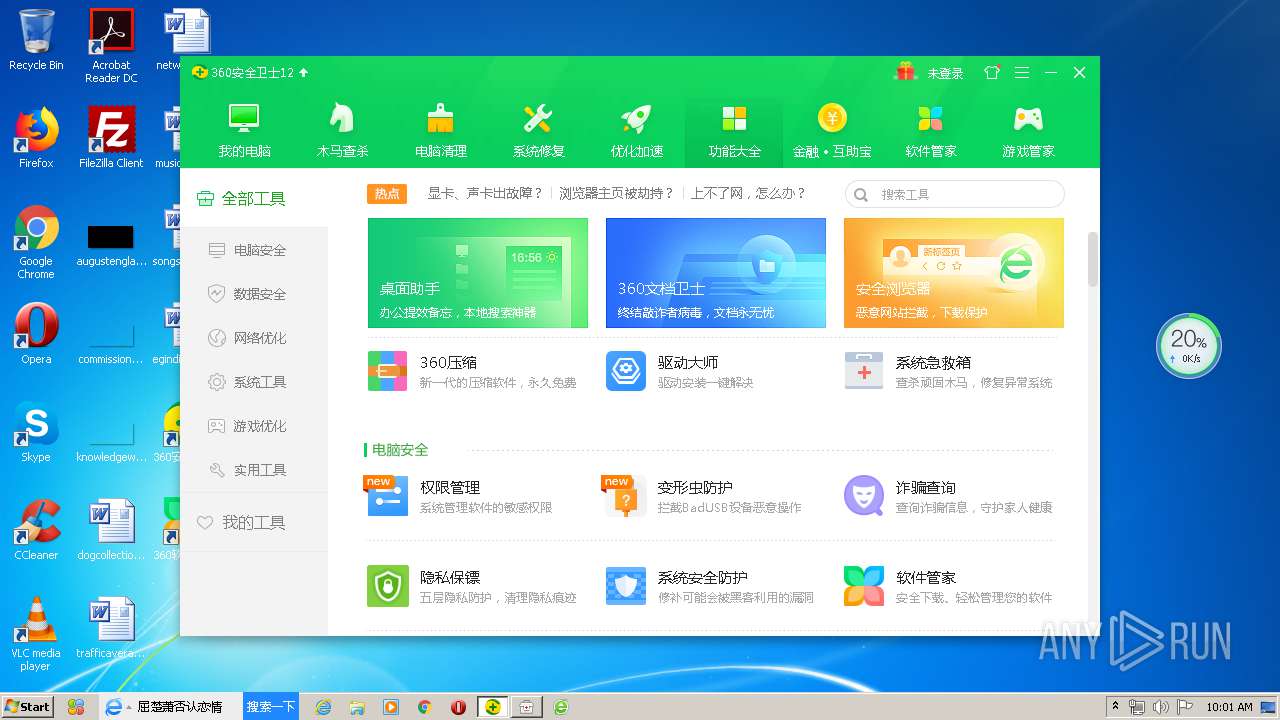Image resolution: width=1280 pixels, height=720 pixels.
Task: Open Acrobat Reader DC desktop icon
Action: tap(111, 46)
